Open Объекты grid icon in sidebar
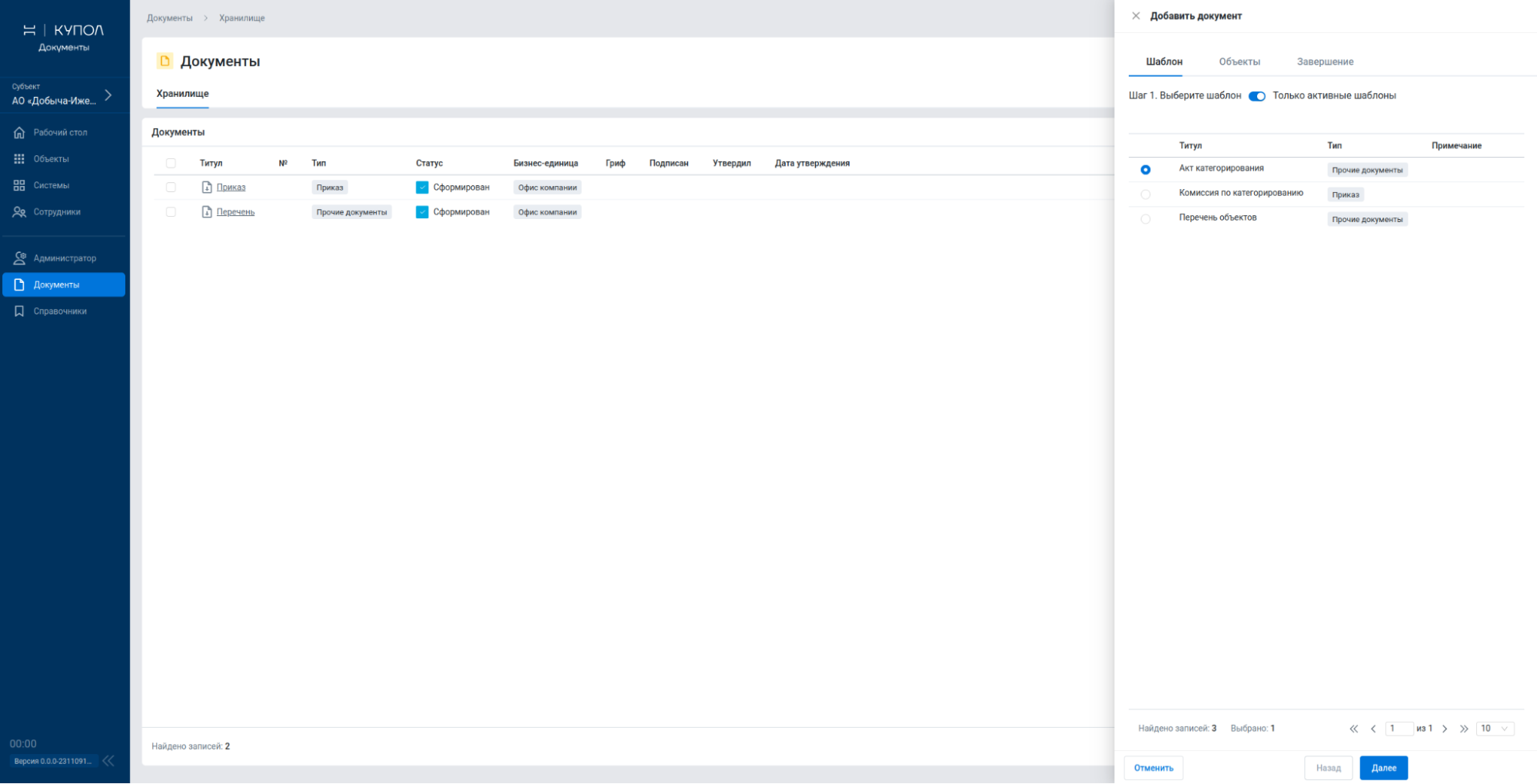Viewport: 1537px width, 784px height. (19, 159)
